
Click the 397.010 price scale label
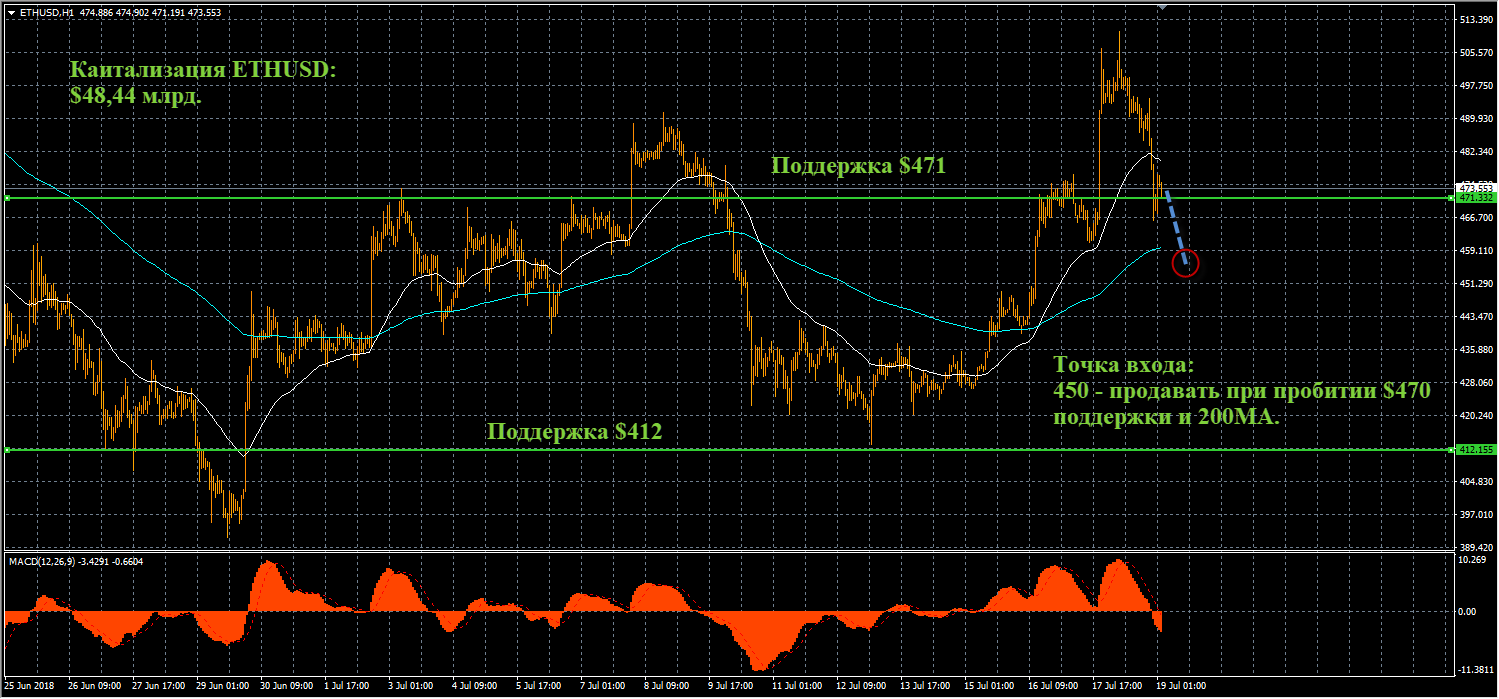1476,515
